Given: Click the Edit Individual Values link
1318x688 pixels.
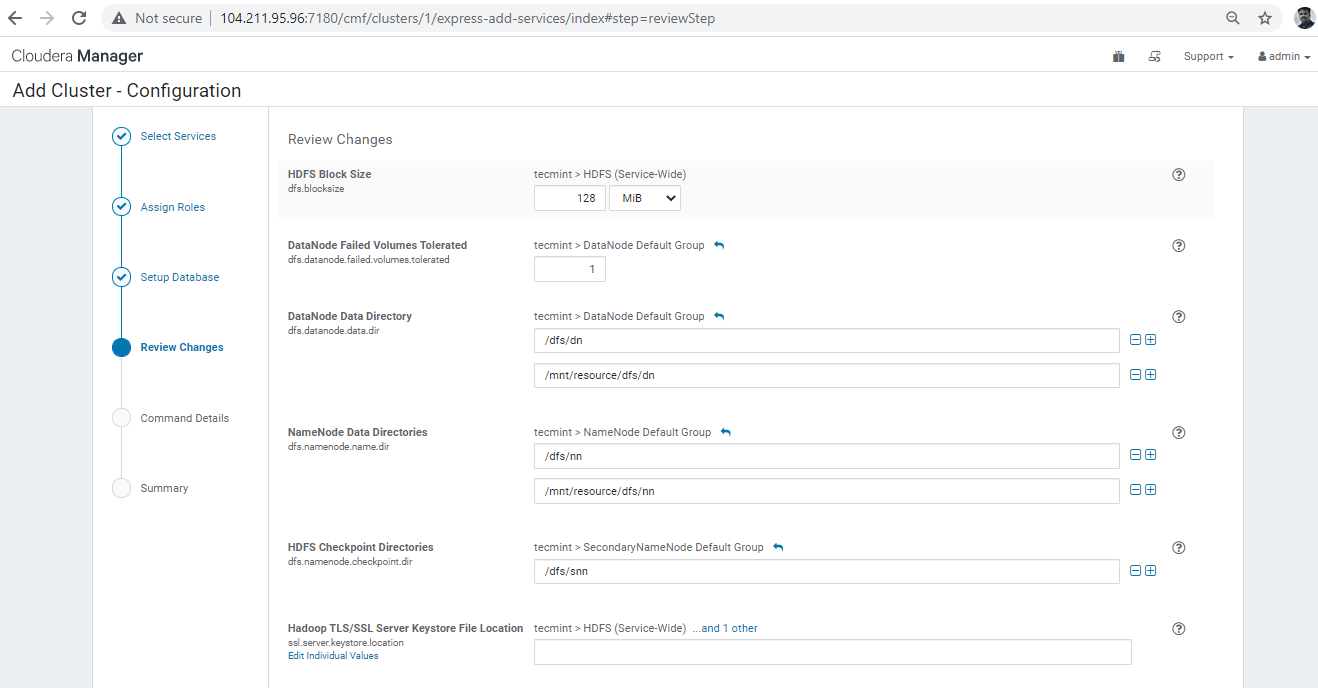Looking at the screenshot, I should point(333,656).
